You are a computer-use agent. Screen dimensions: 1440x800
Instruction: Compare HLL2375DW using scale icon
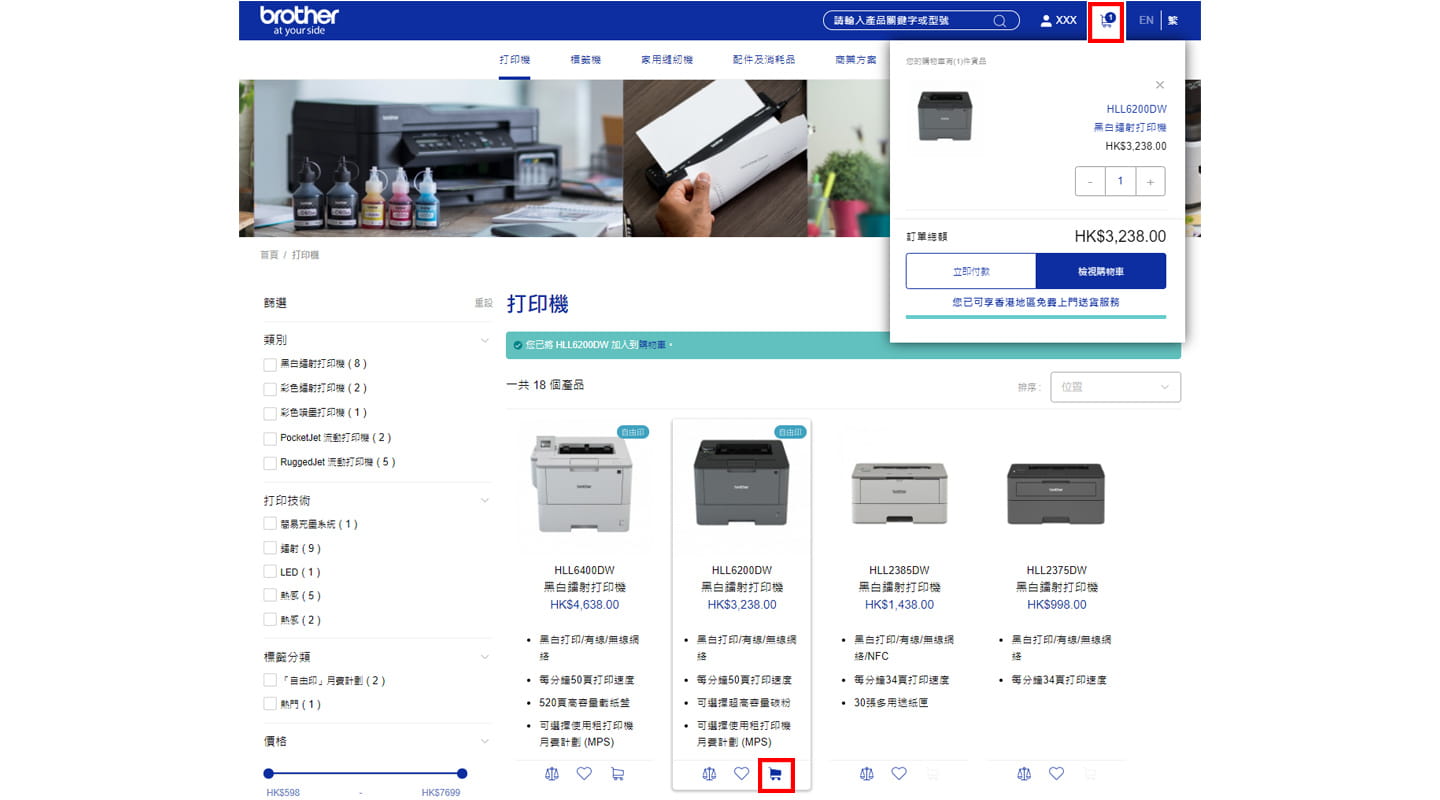(x=1024, y=773)
